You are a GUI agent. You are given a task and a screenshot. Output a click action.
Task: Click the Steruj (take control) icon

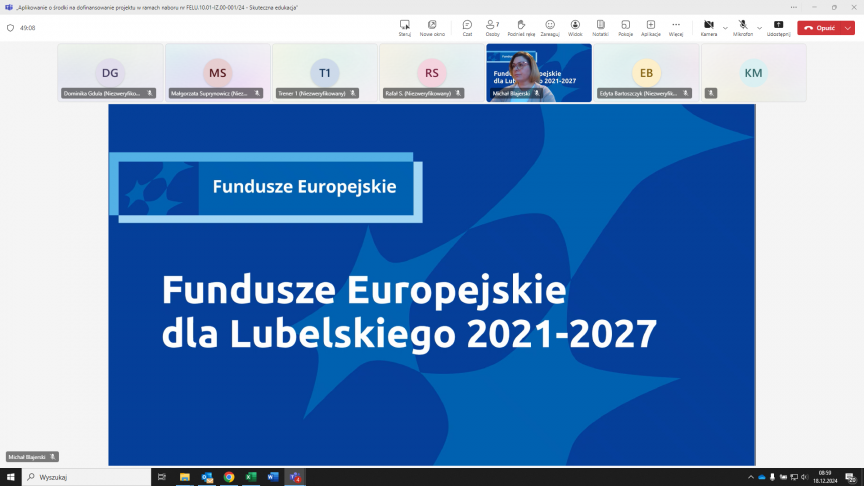coord(404,28)
